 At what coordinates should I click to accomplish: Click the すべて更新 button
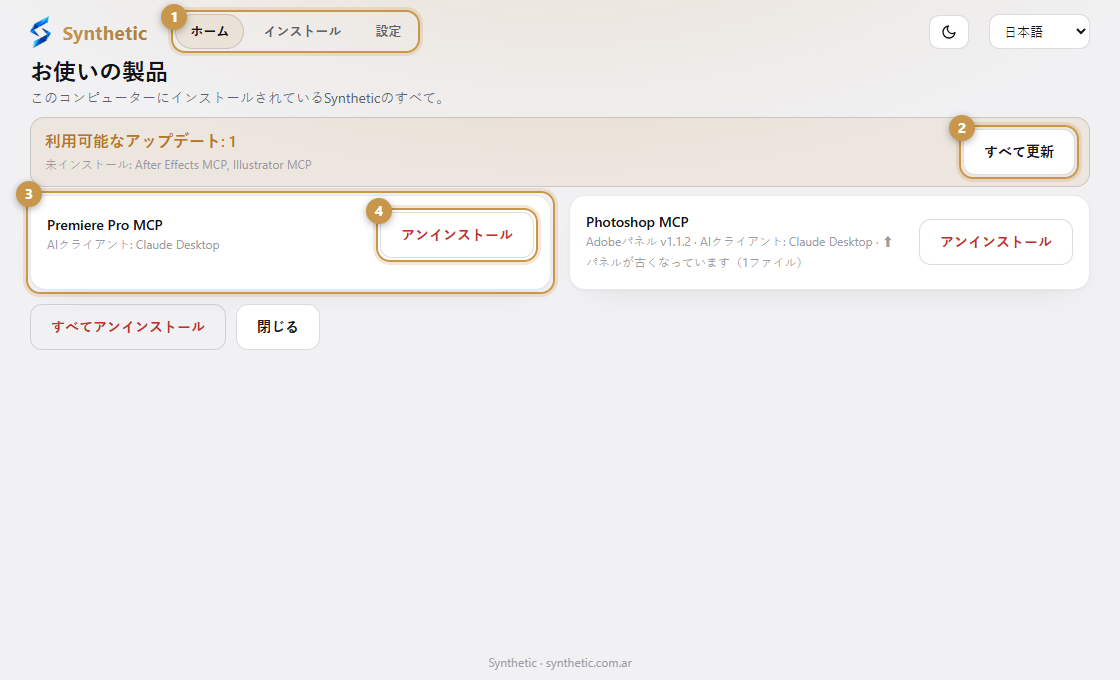tap(1019, 151)
